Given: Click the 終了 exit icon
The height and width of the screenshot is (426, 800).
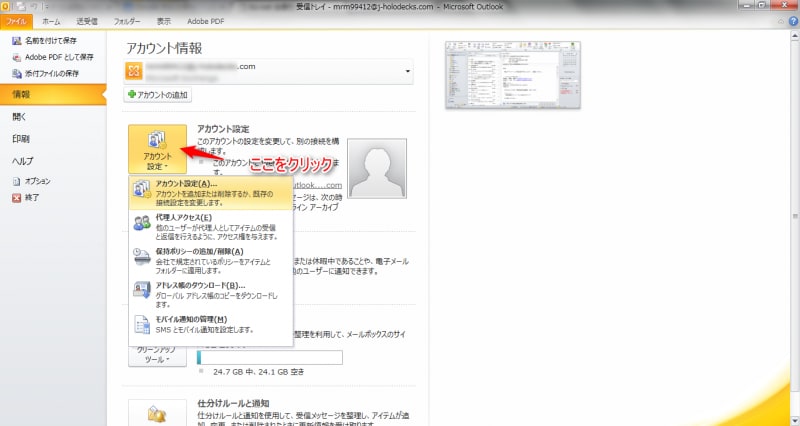Looking at the screenshot, I should (x=17, y=197).
